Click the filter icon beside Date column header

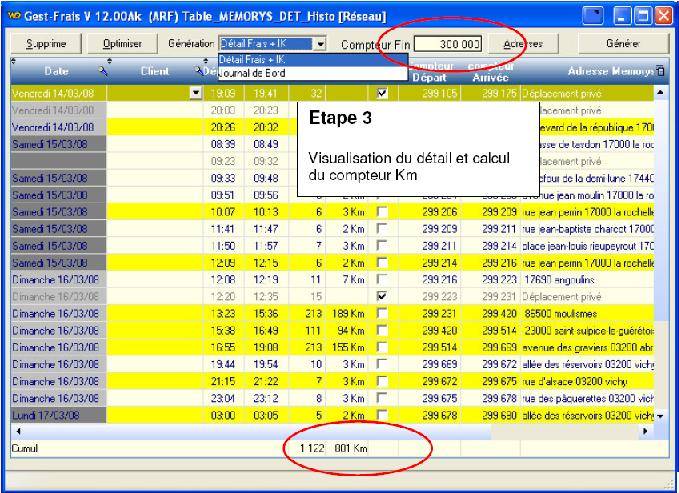(105, 70)
